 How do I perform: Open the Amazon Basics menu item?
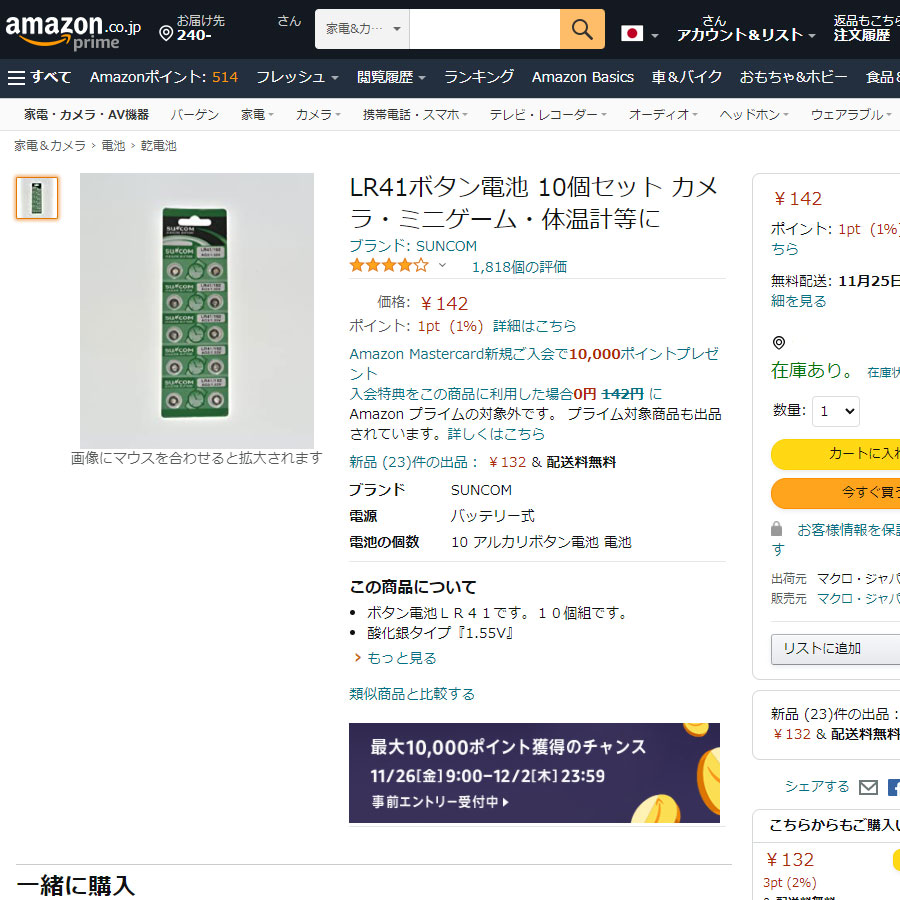coord(583,77)
